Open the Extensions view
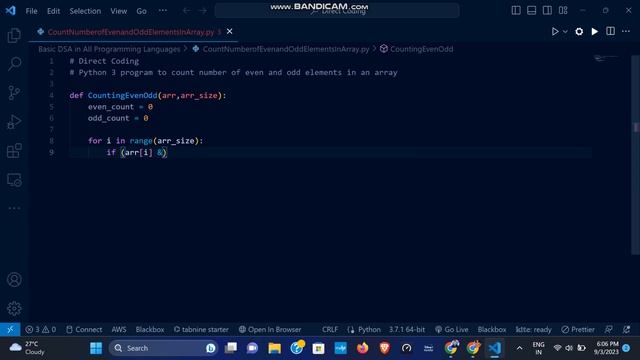The height and width of the screenshot is (360, 640). pyautogui.click(x=14, y=151)
